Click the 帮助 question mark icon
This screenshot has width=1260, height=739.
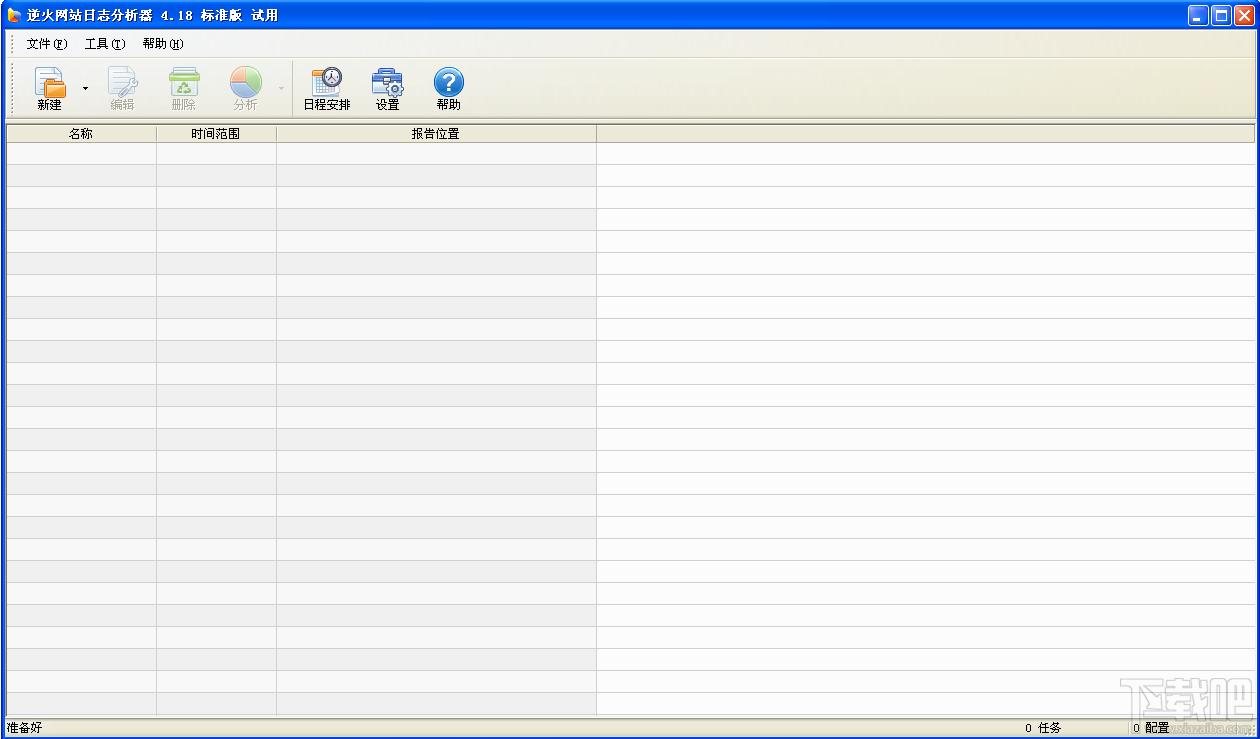pyautogui.click(x=449, y=88)
